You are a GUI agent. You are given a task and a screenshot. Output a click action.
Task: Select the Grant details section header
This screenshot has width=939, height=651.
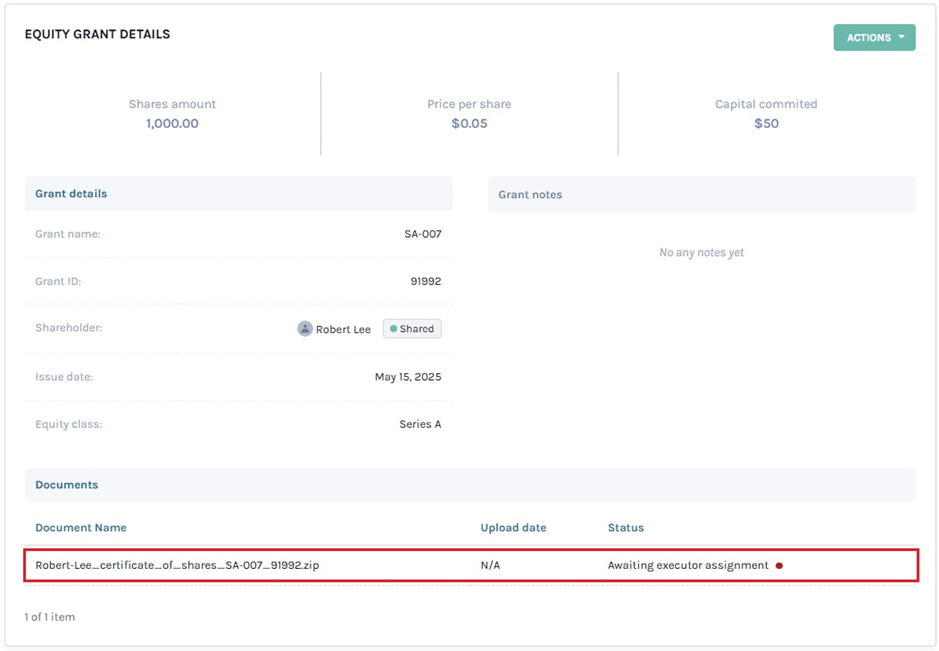coord(71,194)
